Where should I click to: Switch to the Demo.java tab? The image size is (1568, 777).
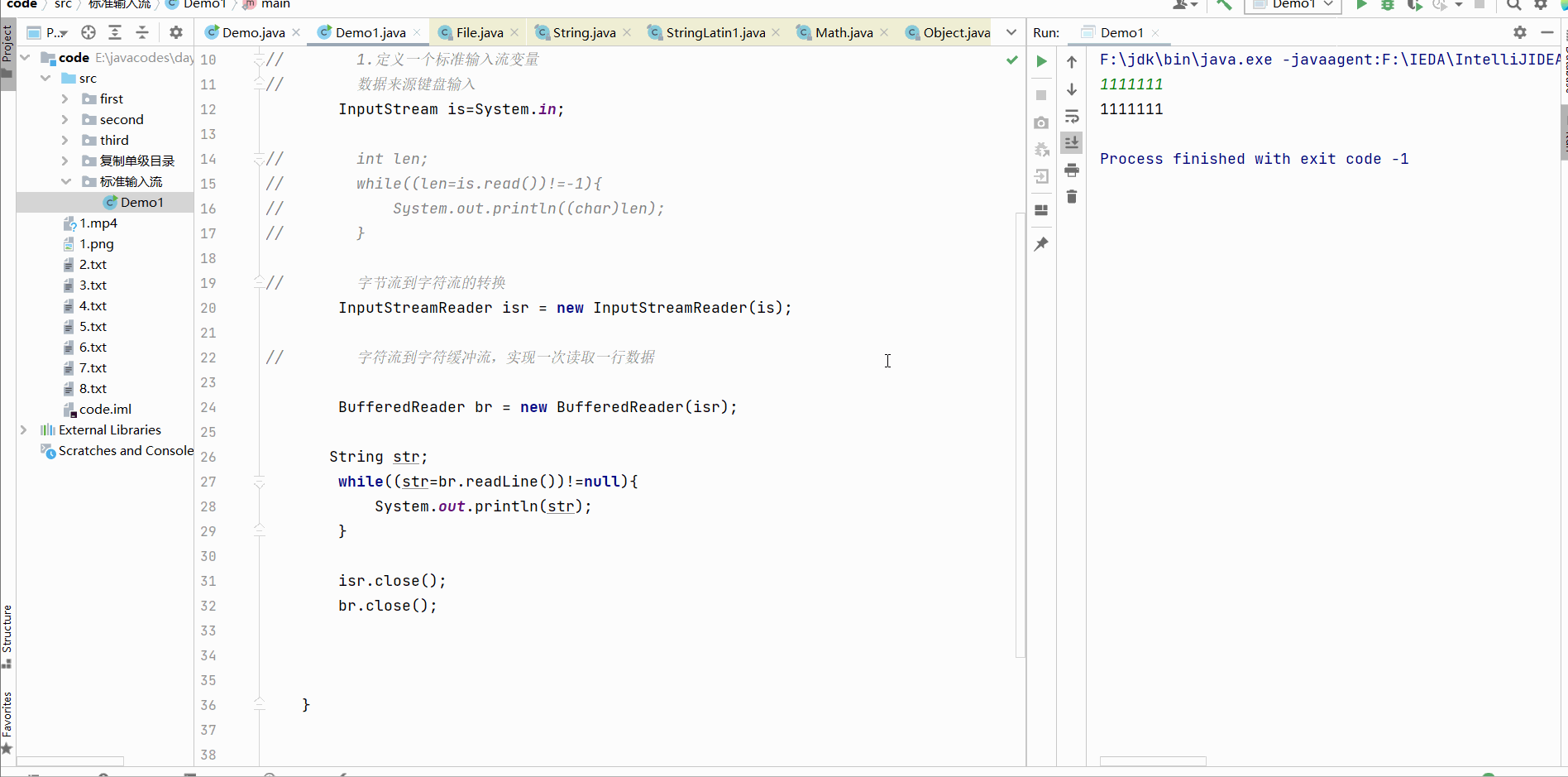coord(252,32)
